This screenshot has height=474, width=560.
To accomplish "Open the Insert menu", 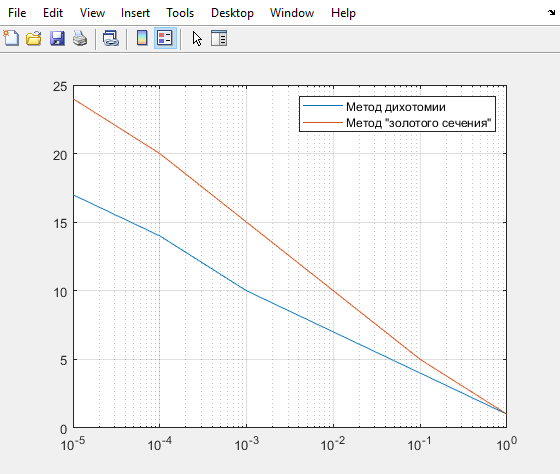I will pos(135,13).
